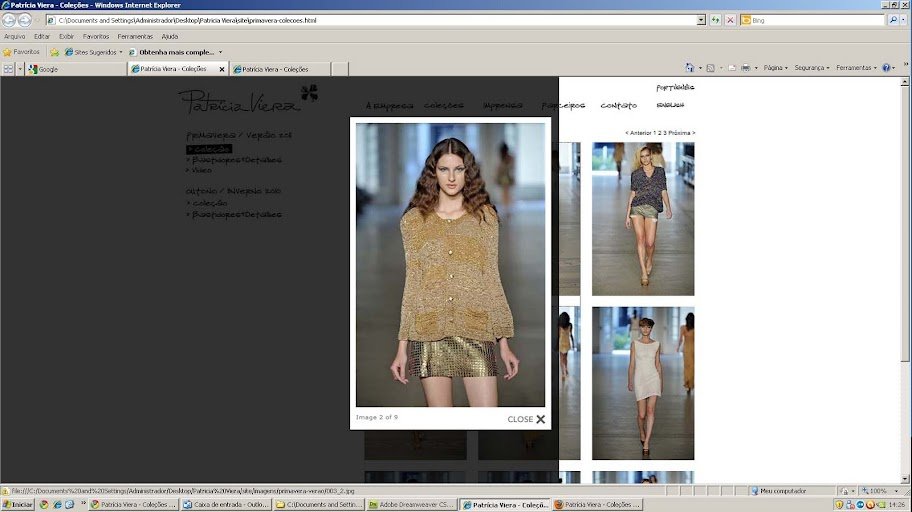Click the enlarged golden cardigan lightbox image

click(450, 265)
